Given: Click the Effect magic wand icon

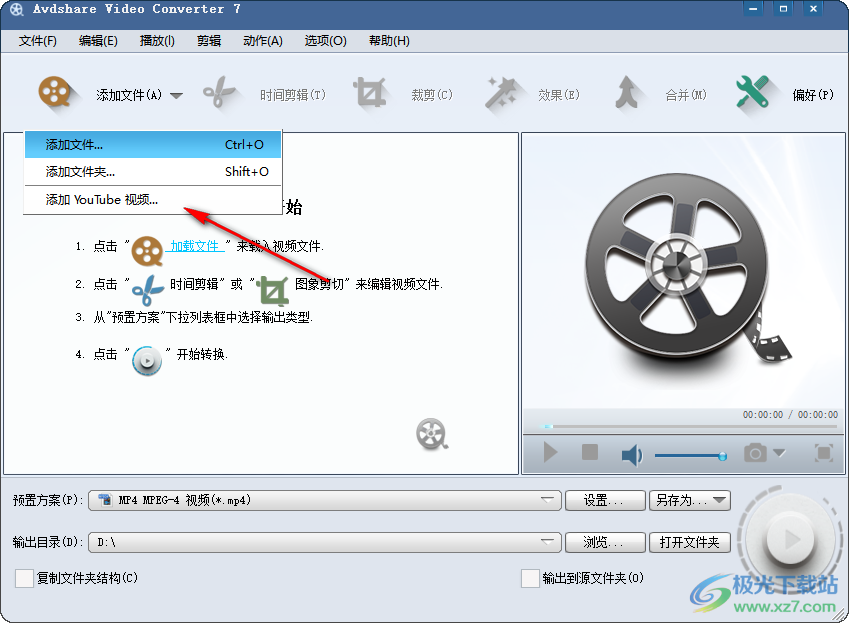Looking at the screenshot, I should (500, 93).
